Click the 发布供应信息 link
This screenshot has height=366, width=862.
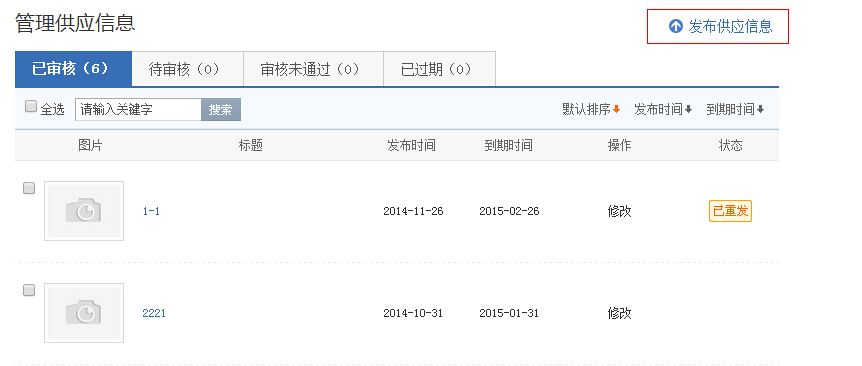(x=730, y=26)
